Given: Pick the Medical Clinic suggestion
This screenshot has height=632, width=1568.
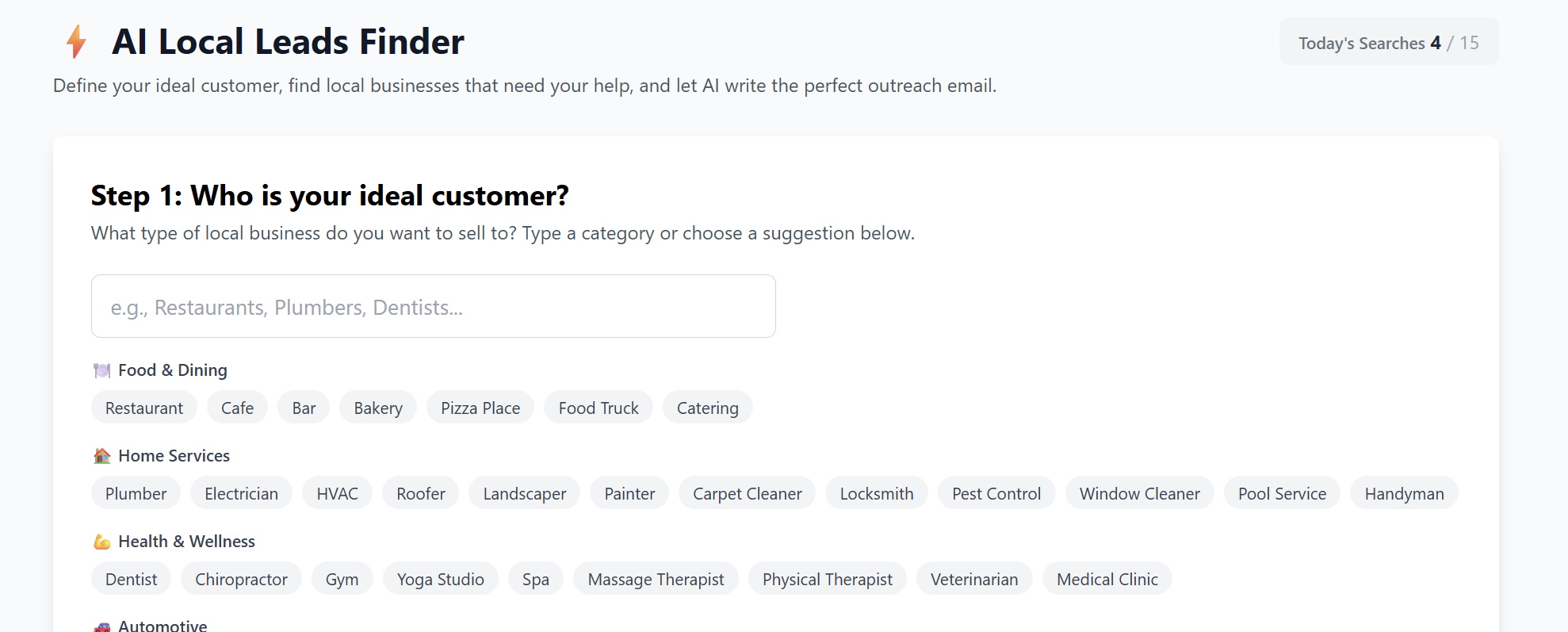Looking at the screenshot, I should [x=1107, y=579].
